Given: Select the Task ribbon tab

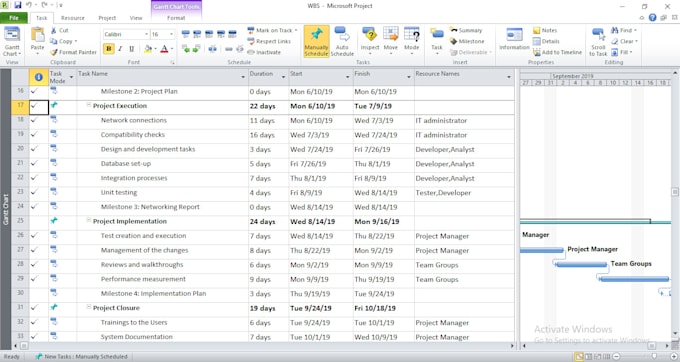Looking at the screenshot, I should coord(42,18).
